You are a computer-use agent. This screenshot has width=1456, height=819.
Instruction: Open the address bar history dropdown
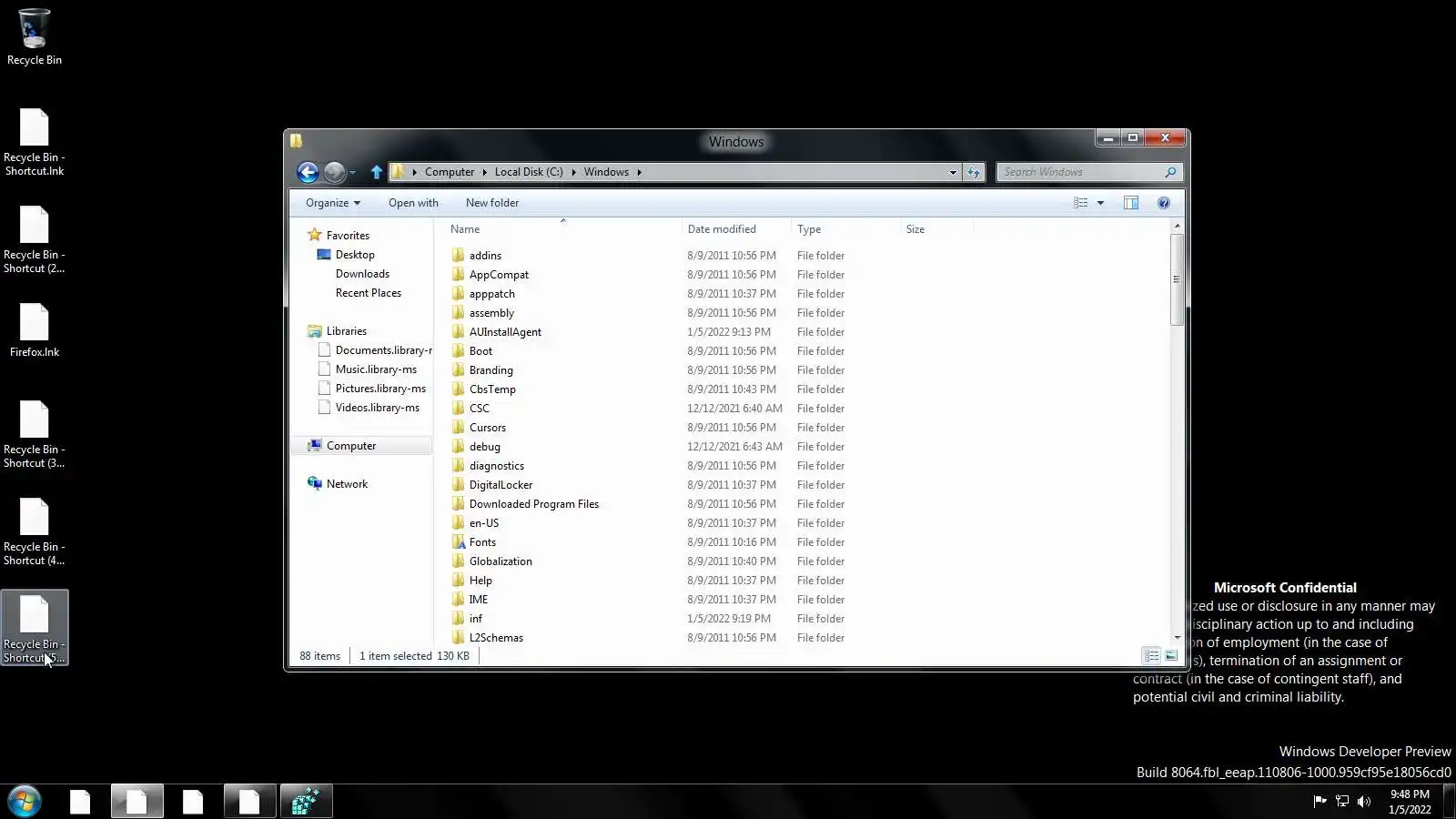point(953,172)
